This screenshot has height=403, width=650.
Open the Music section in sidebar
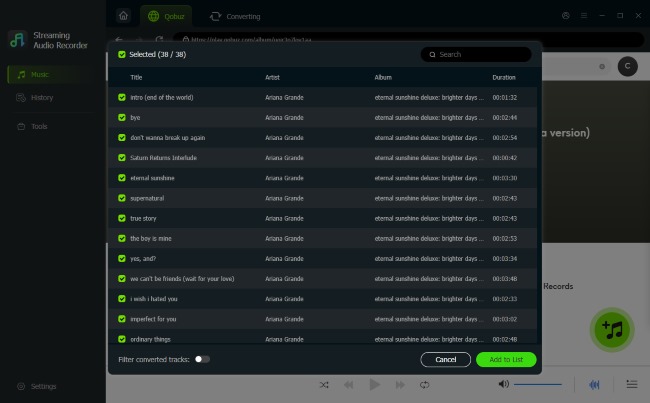(53, 75)
